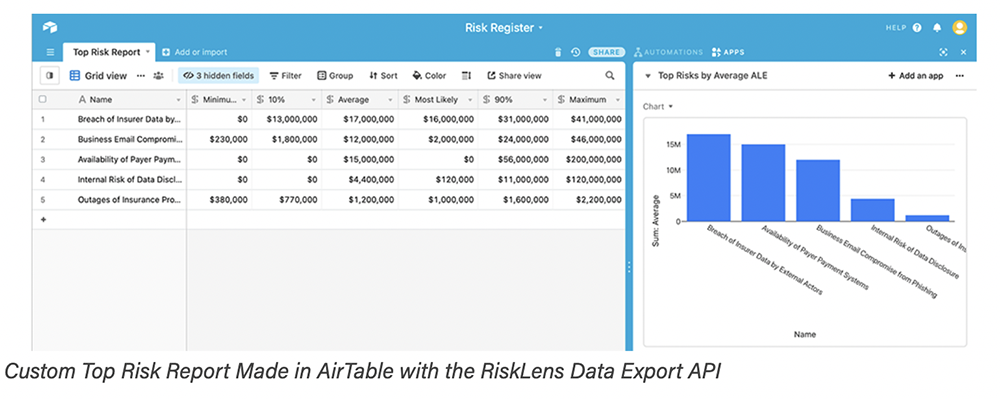The height and width of the screenshot is (399, 1000).
Task: Click Add an app
Action: [915, 76]
